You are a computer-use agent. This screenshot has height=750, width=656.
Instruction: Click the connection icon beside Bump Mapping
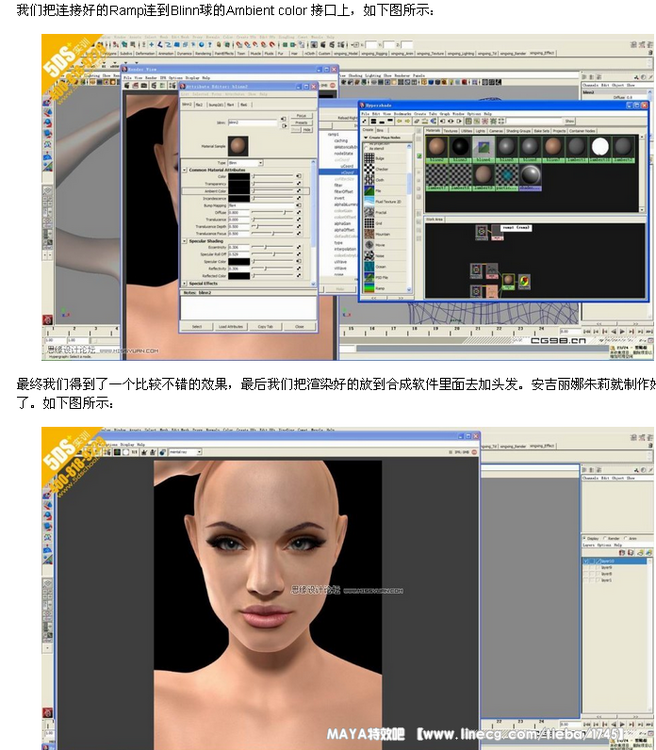point(299,205)
